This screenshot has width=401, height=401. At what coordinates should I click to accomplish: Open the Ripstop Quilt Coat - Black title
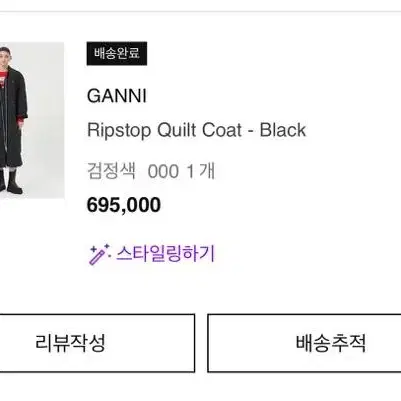coord(196,130)
